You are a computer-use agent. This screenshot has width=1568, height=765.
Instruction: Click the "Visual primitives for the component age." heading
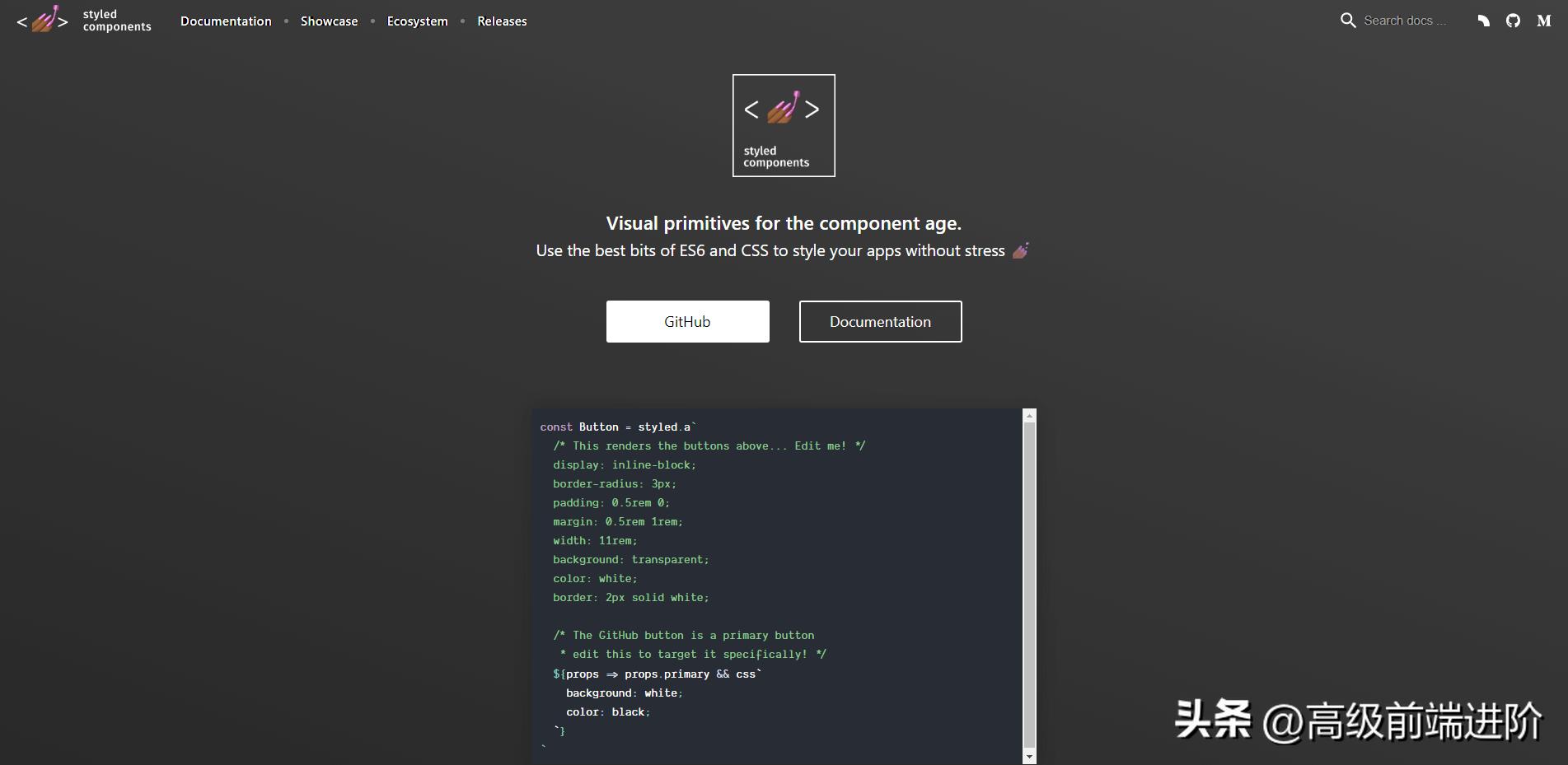pos(784,223)
